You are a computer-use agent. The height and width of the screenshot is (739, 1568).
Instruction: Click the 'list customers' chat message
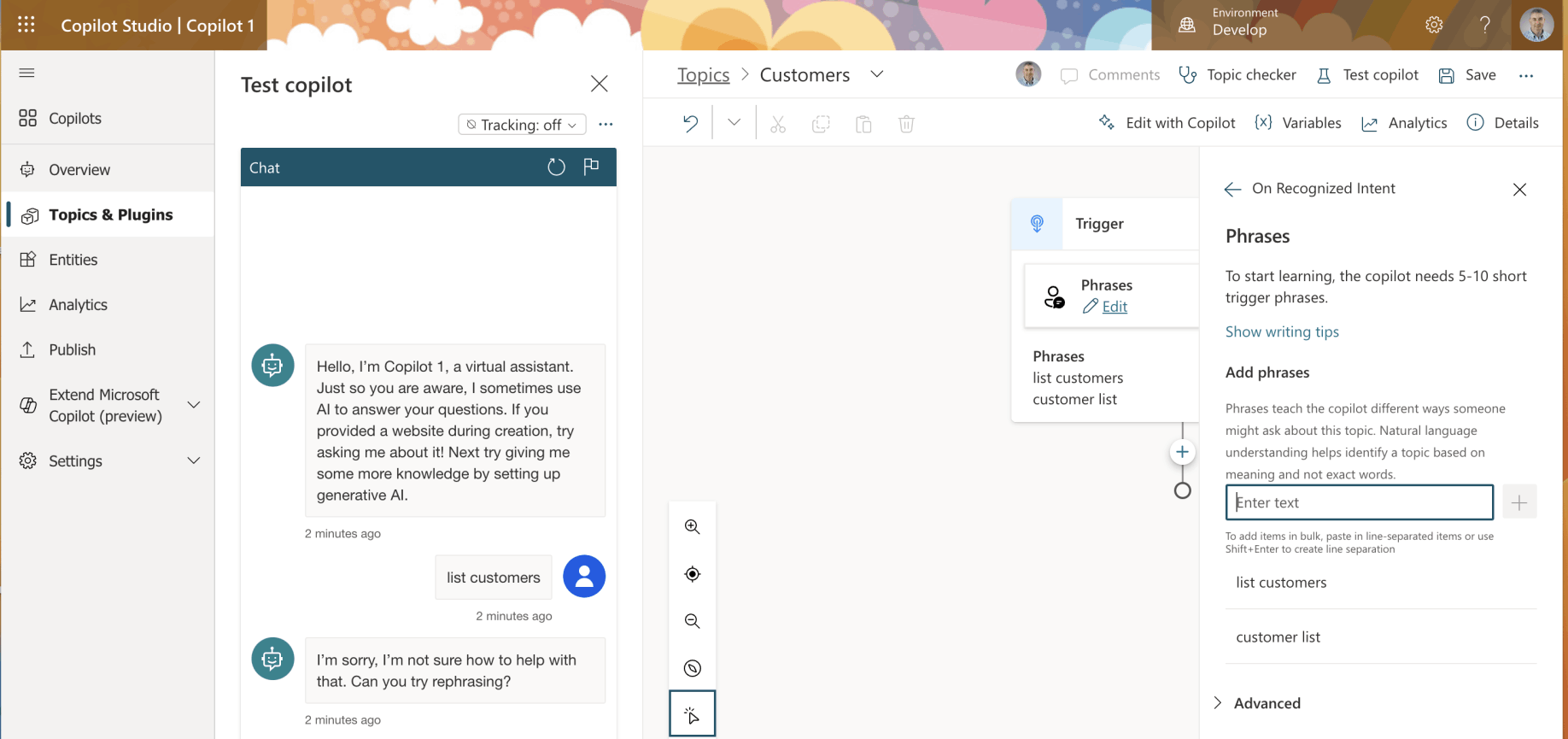[x=494, y=578]
